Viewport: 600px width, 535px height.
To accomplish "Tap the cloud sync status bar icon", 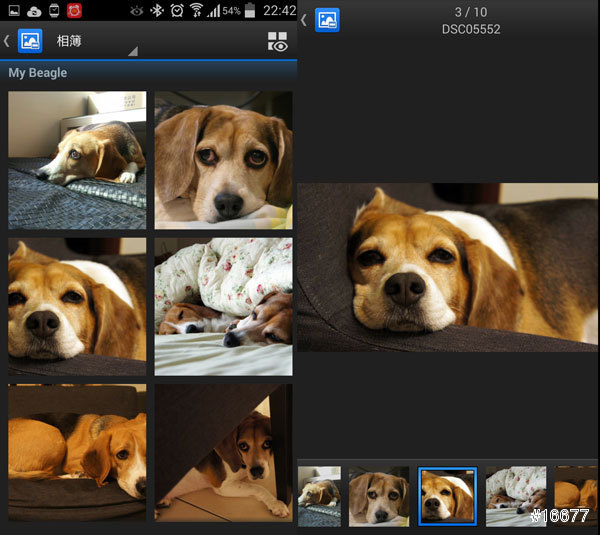I will 34,10.
